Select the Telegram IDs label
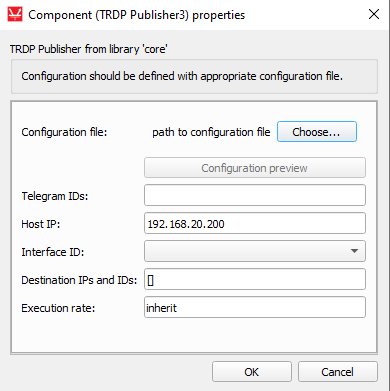Viewport: 390px width, 391px height. tap(55, 196)
